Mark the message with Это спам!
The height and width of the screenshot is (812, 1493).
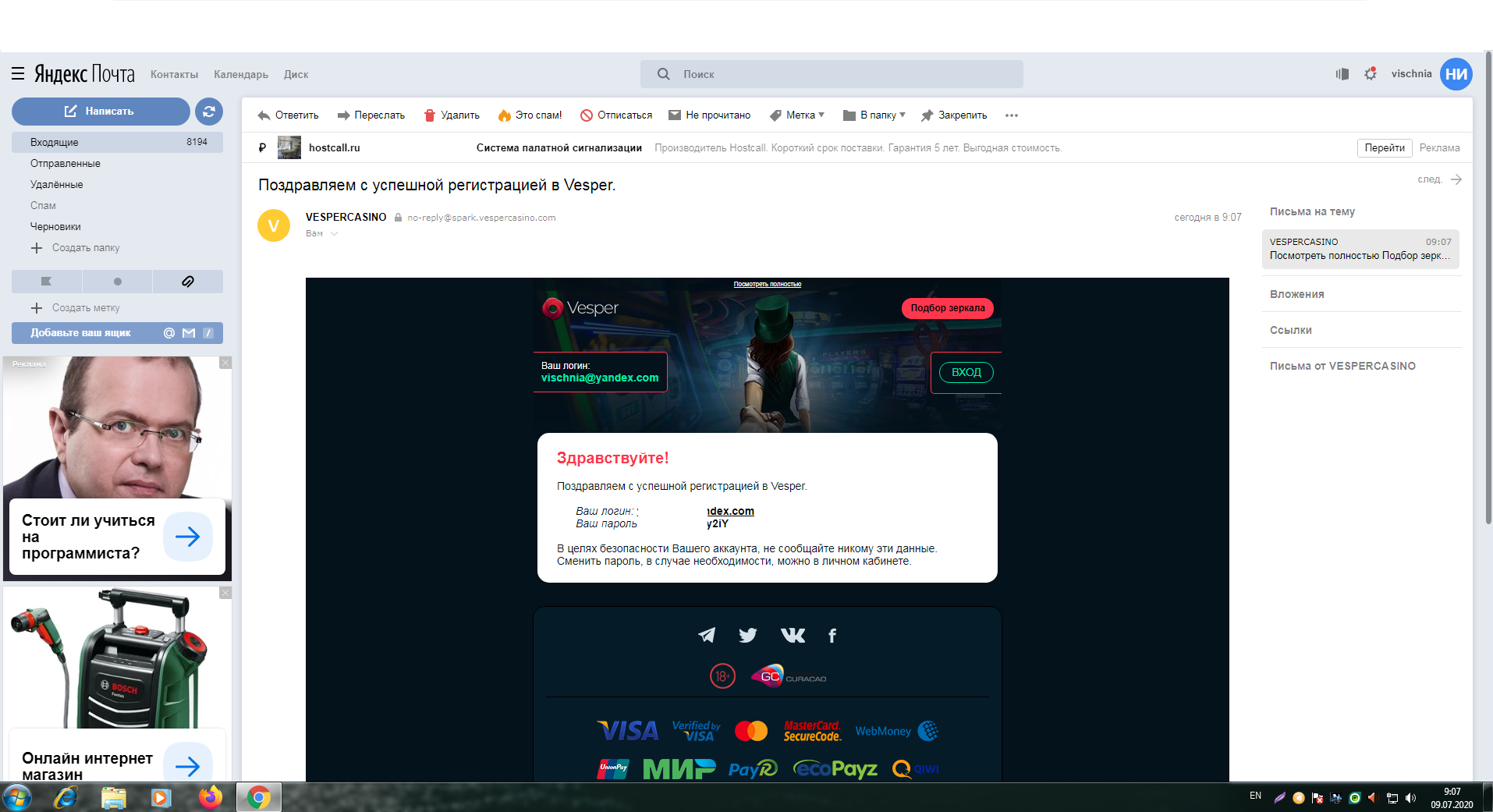(x=530, y=115)
